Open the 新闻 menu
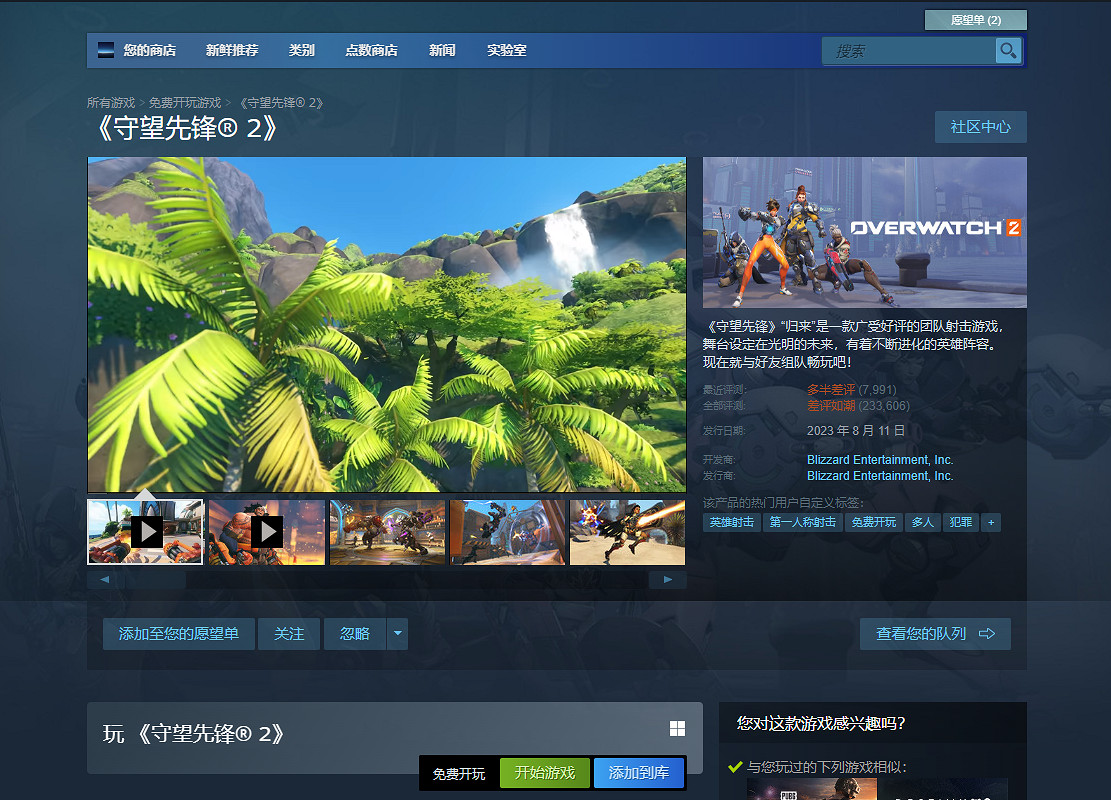Viewport: 1111px width, 800px height. click(442, 49)
